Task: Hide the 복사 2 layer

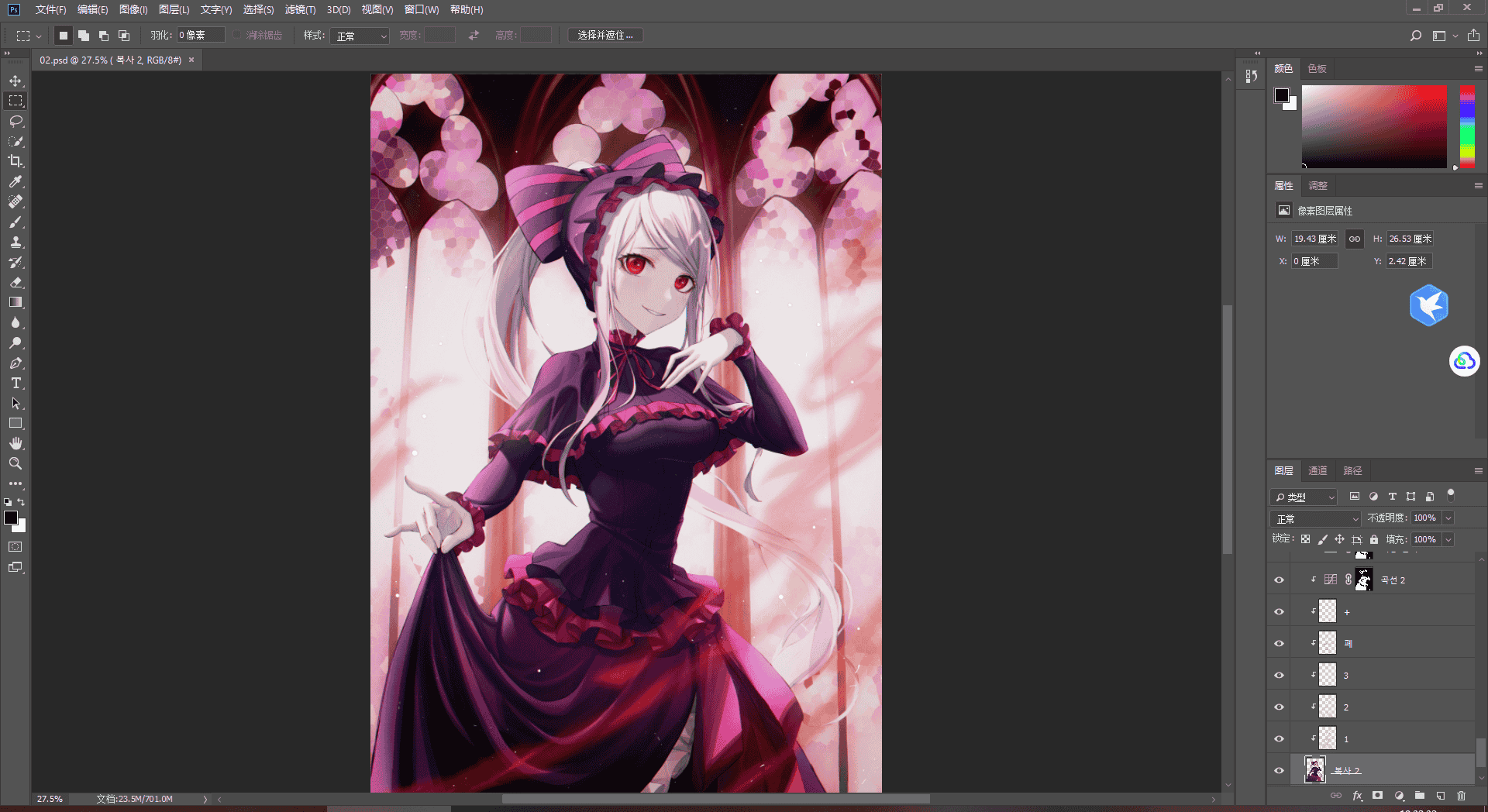Action: (x=1280, y=771)
